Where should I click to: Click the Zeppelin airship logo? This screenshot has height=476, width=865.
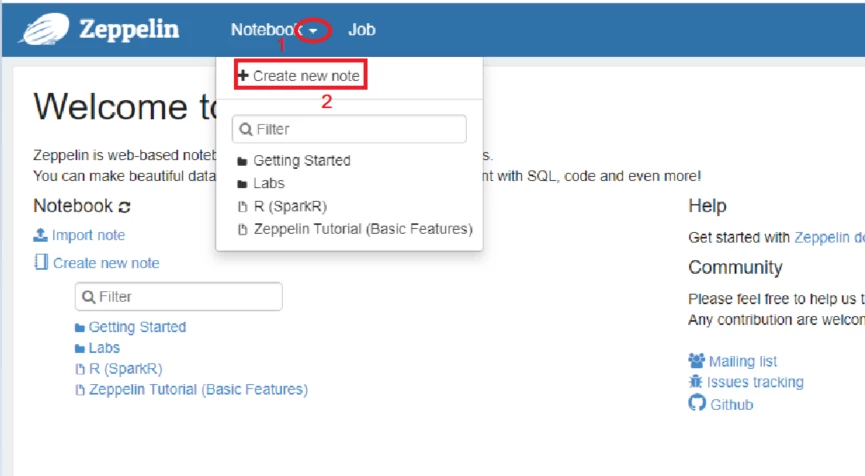(44, 29)
